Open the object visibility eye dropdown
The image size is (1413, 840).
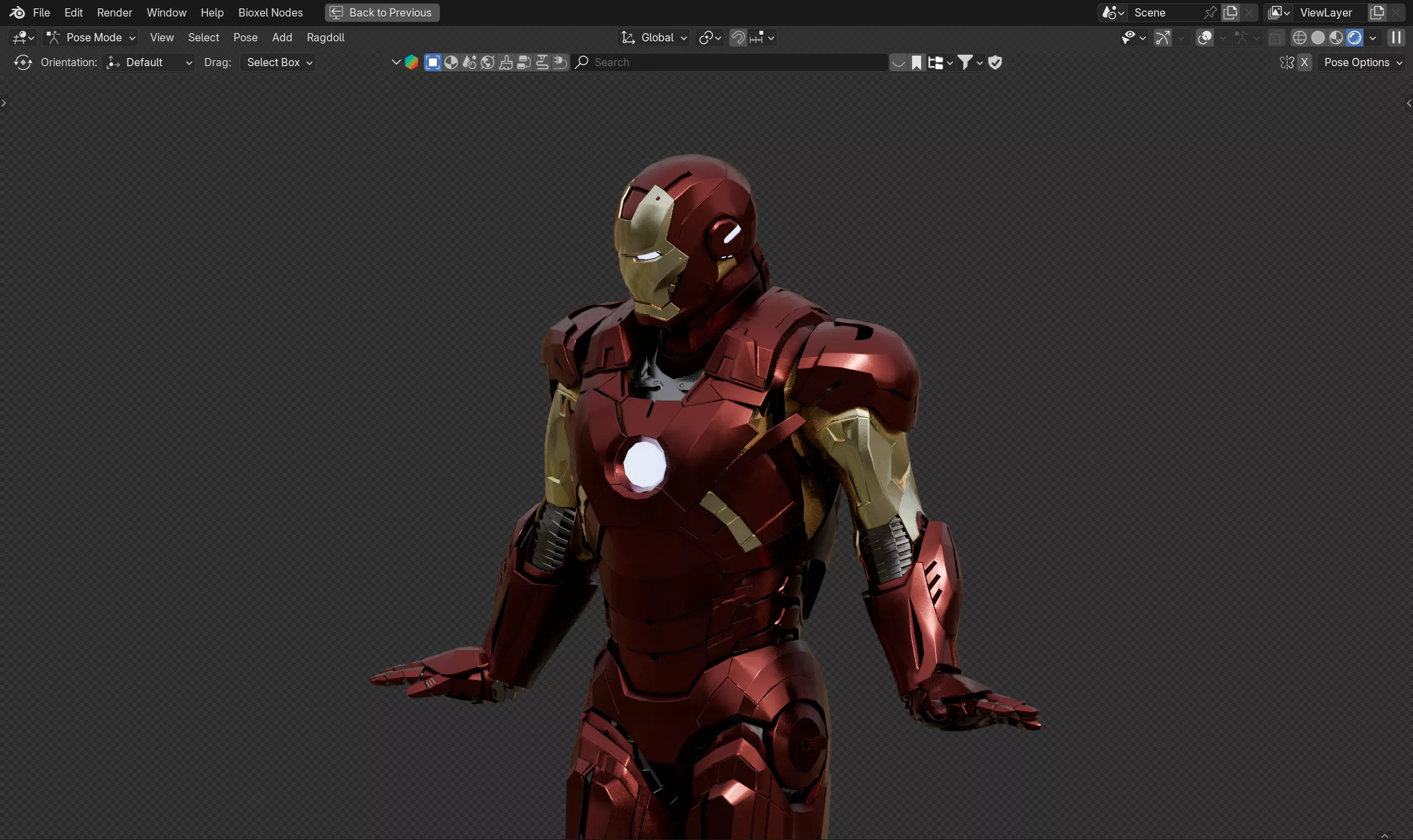tap(1133, 38)
